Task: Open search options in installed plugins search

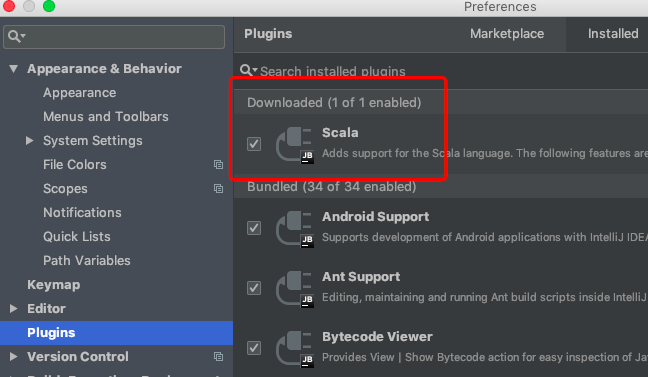Action: (x=249, y=71)
